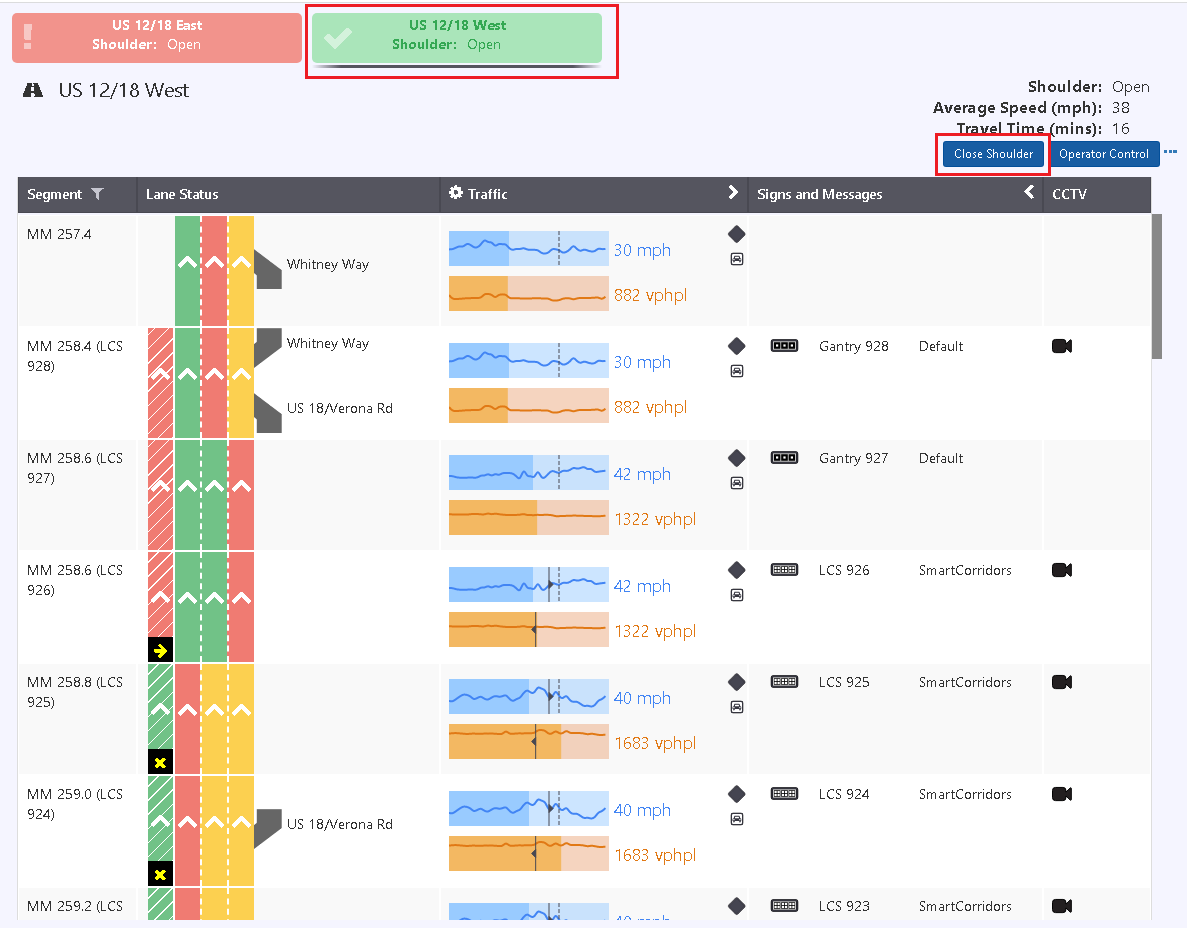Click diamond icon in LCS 925 row
Screen dimensions: 1187x928
(737, 682)
